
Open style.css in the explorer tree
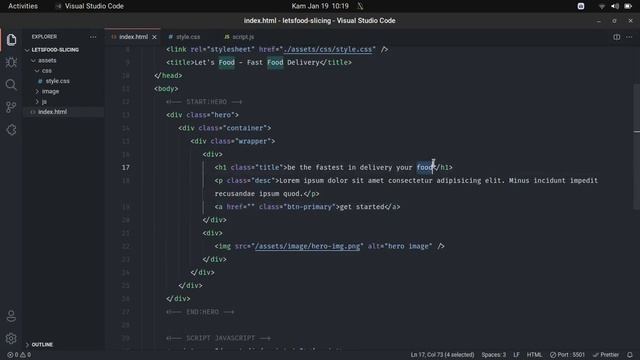(57, 81)
